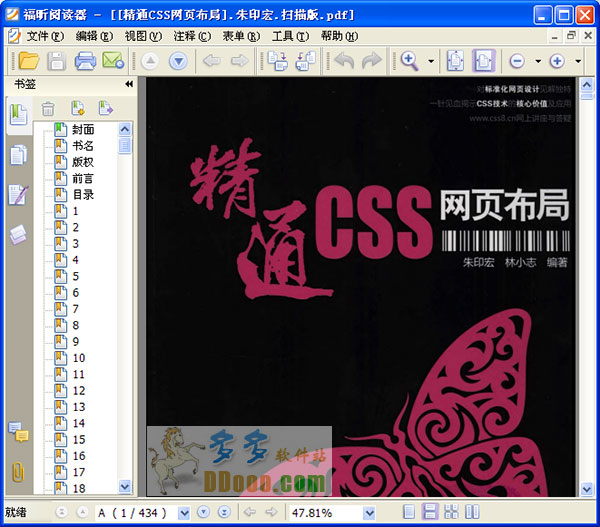Open the annotation pencil panel in sidebar
The image size is (600, 527).
click(x=19, y=194)
